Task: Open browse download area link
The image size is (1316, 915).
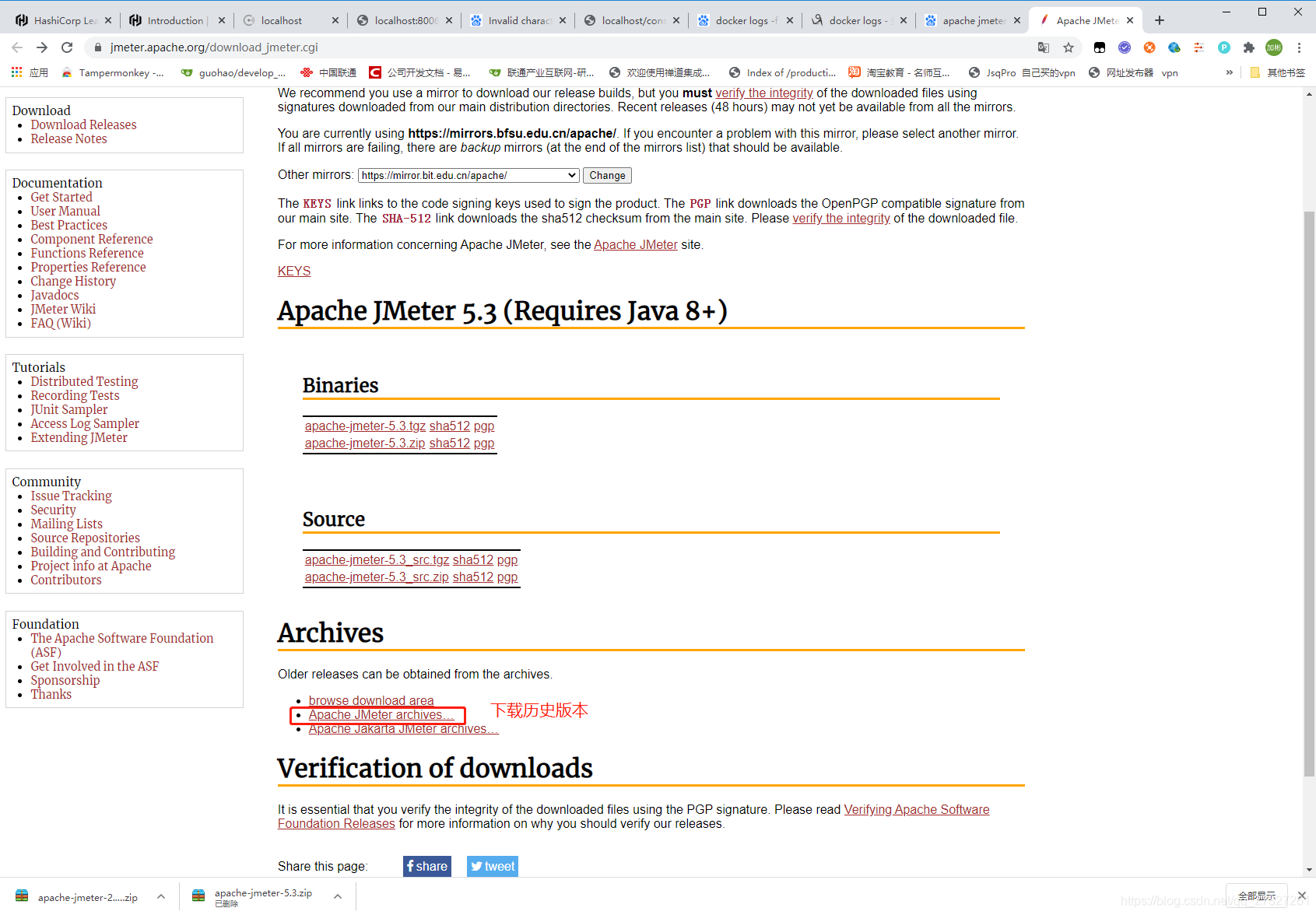Action: (x=371, y=700)
